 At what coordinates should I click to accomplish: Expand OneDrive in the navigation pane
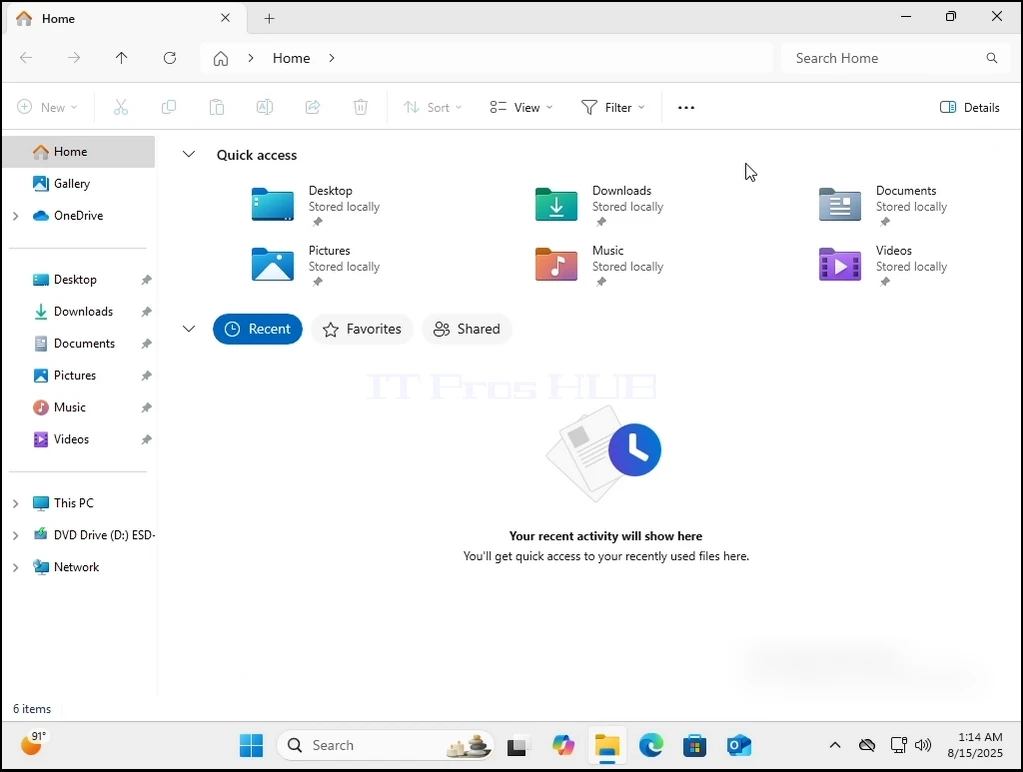[16, 216]
